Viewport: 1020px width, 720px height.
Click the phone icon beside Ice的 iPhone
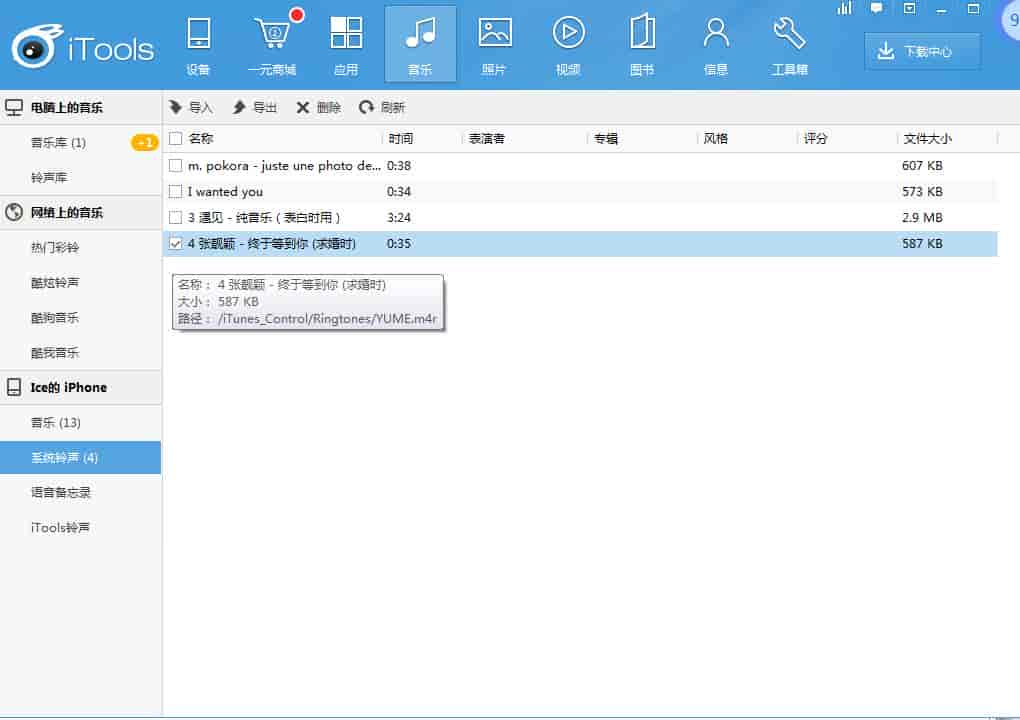coord(14,388)
